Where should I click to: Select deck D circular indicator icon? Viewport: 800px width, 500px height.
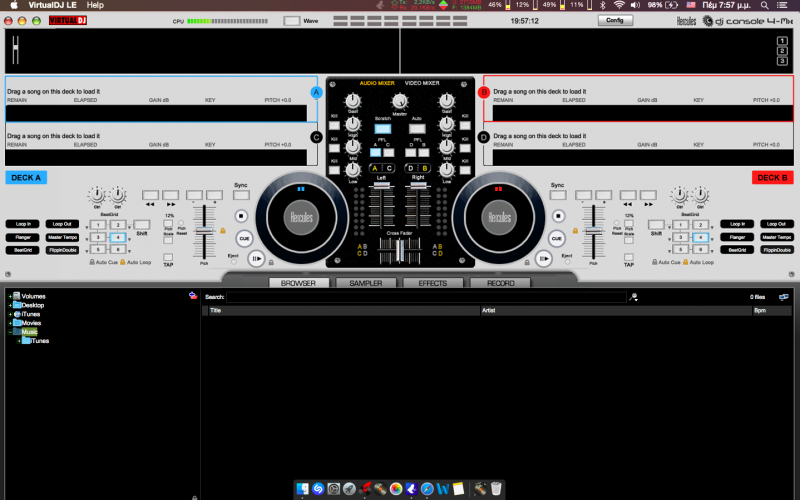click(x=484, y=137)
